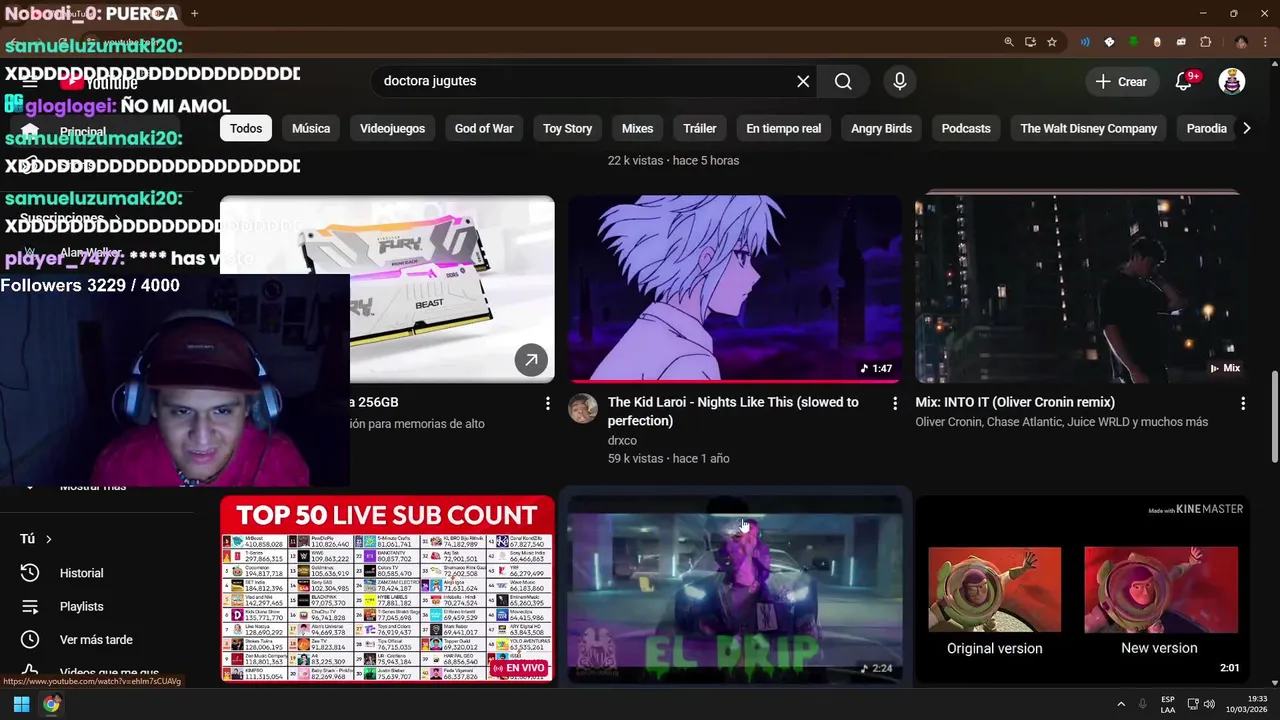Bookmark this page with the star icon

[1052, 42]
